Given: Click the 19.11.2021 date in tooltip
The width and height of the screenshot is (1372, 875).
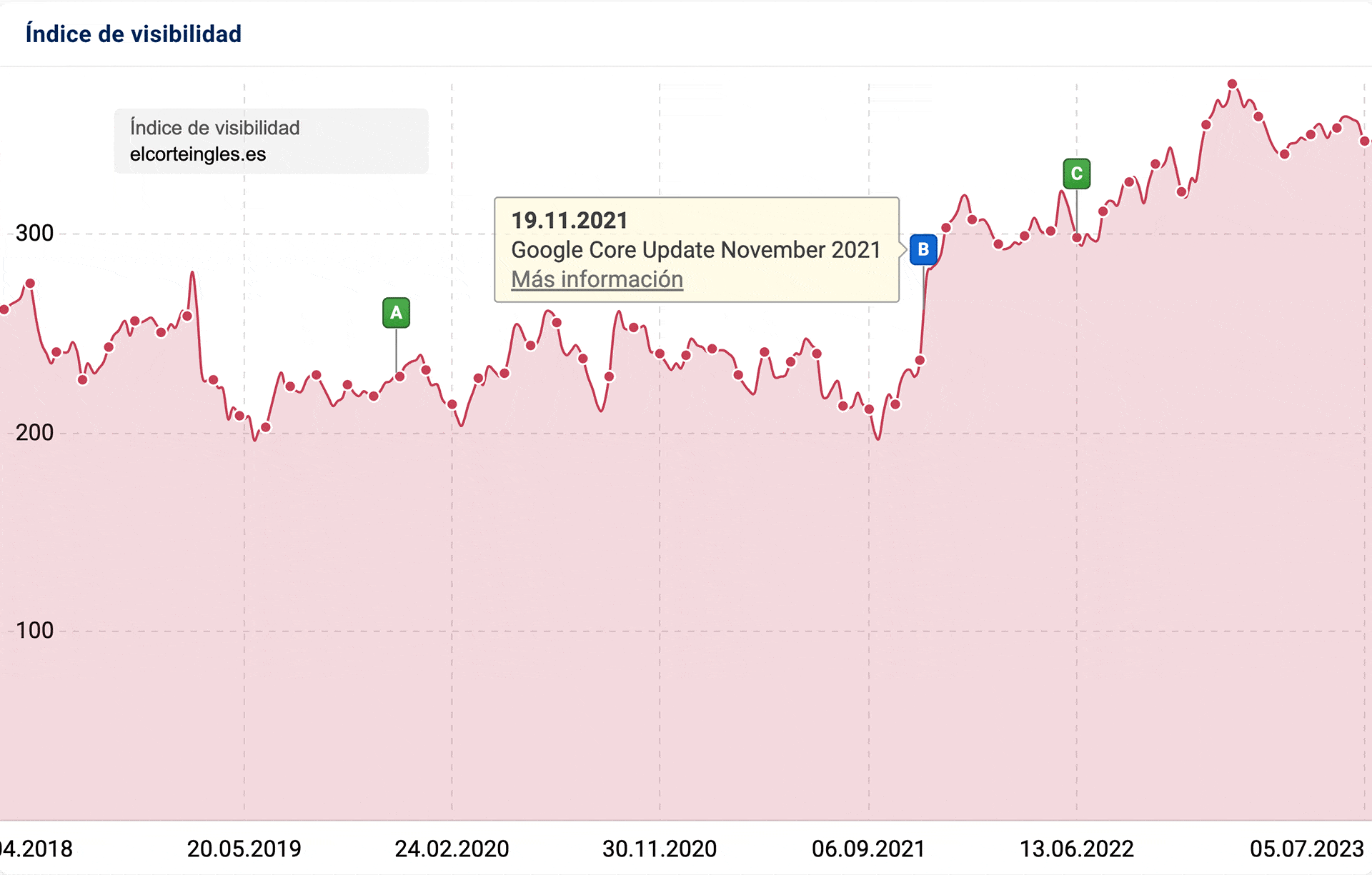Looking at the screenshot, I should click(x=569, y=220).
